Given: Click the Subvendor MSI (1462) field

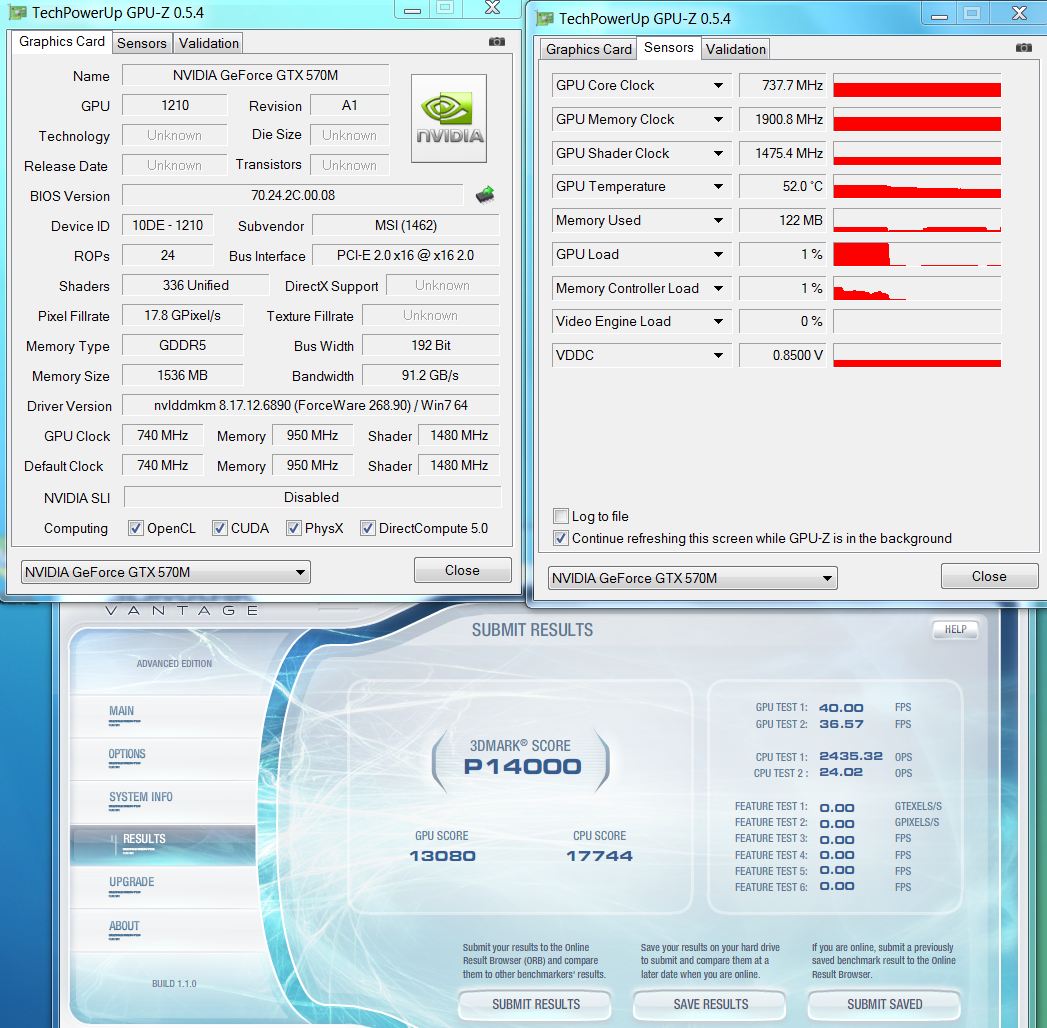Looking at the screenshot, I should coord(406,226).
